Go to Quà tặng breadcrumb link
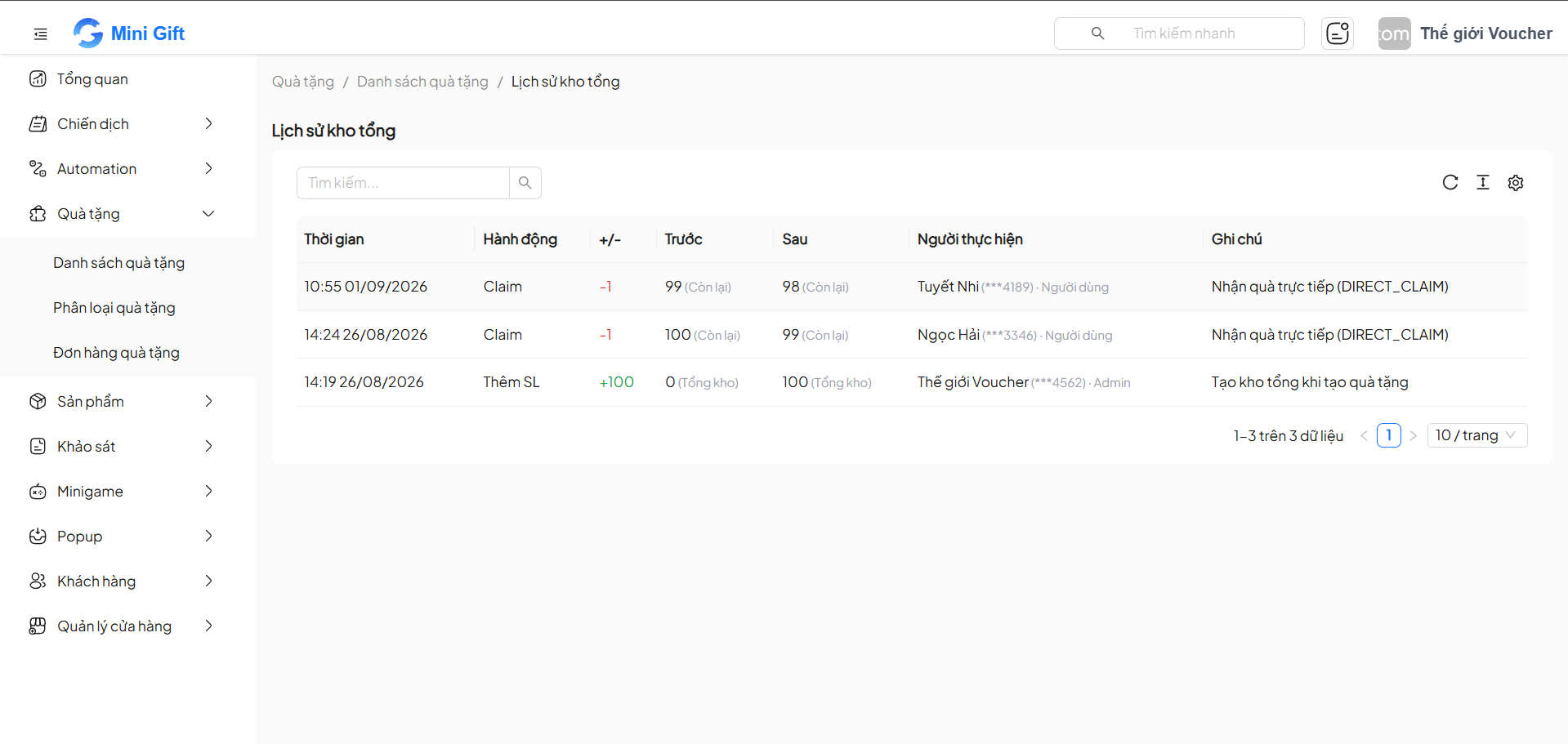Viewport: 1568px width, 744px height. point(303,82)
